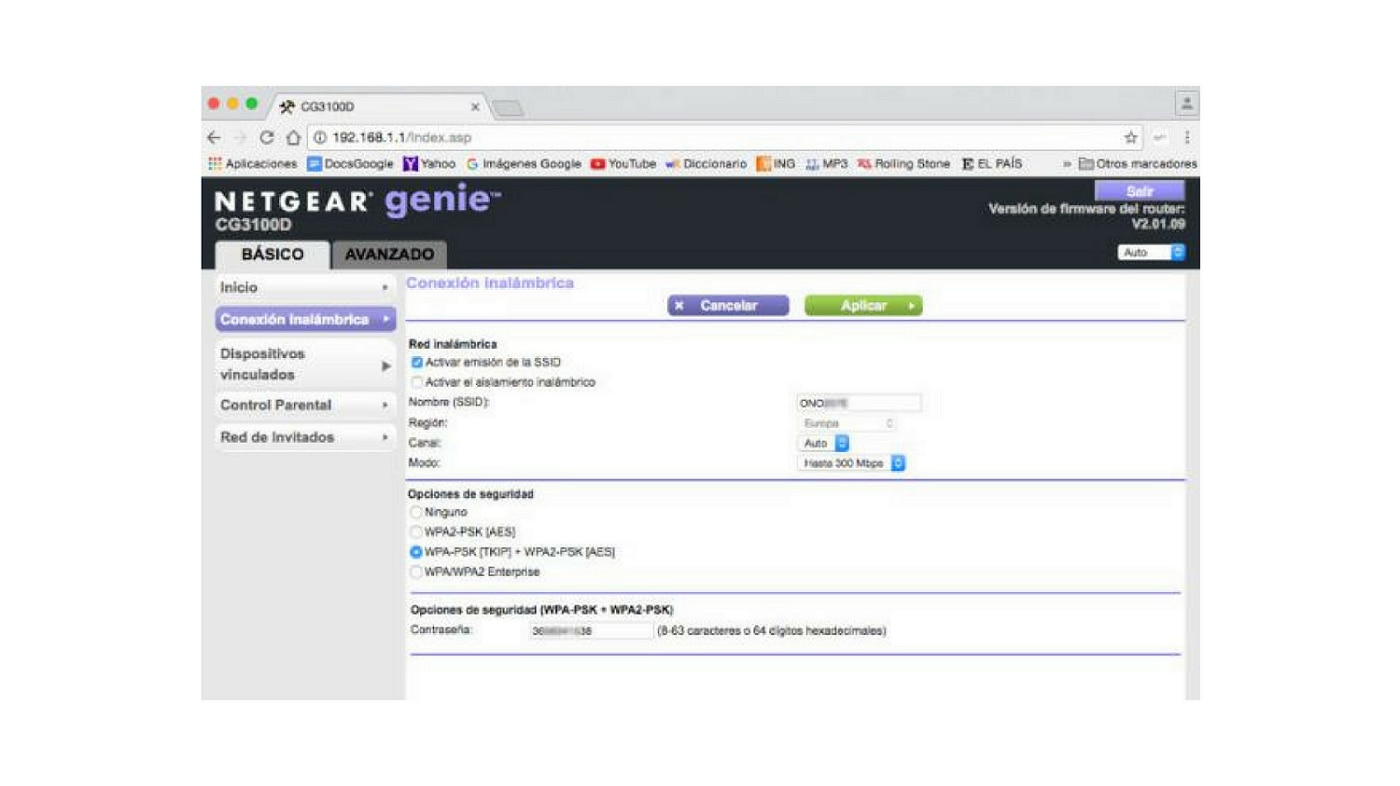Open the EL PAÍS bookmark
The height and width of the screenshot is (786, 1400).
992,164
